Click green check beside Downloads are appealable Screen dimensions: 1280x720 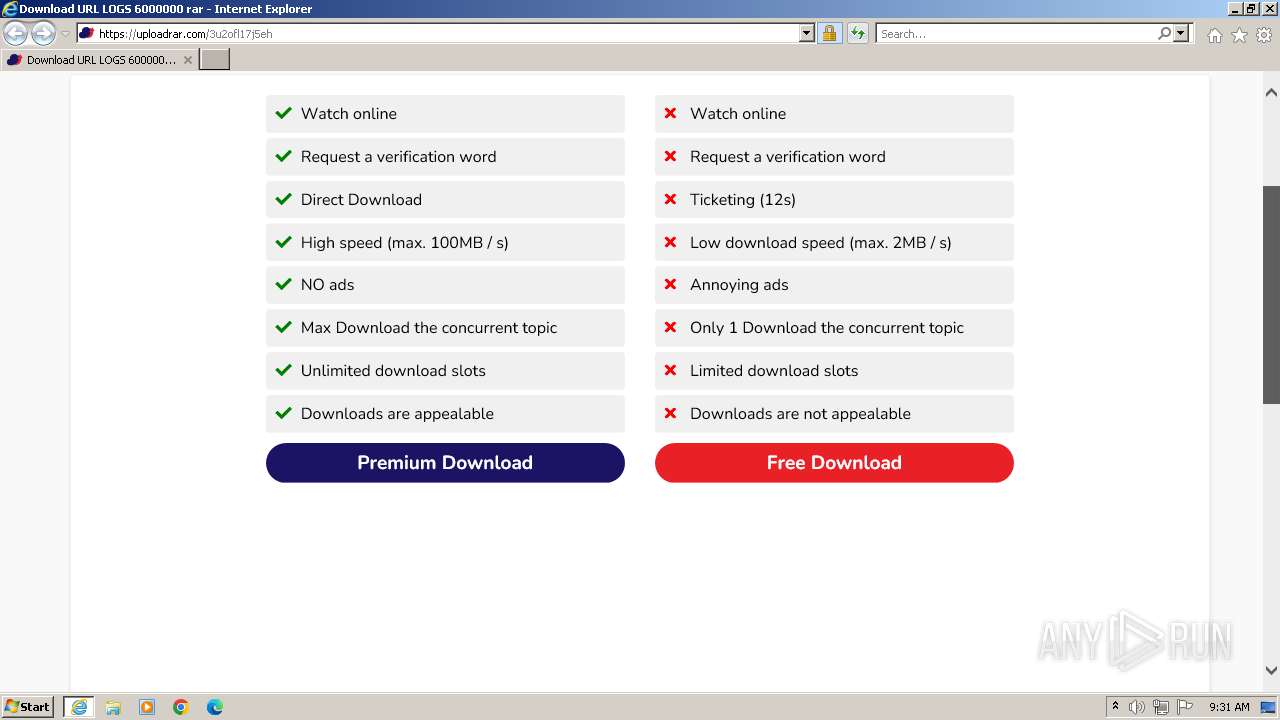pyautogui.click(x=283, y=413)
